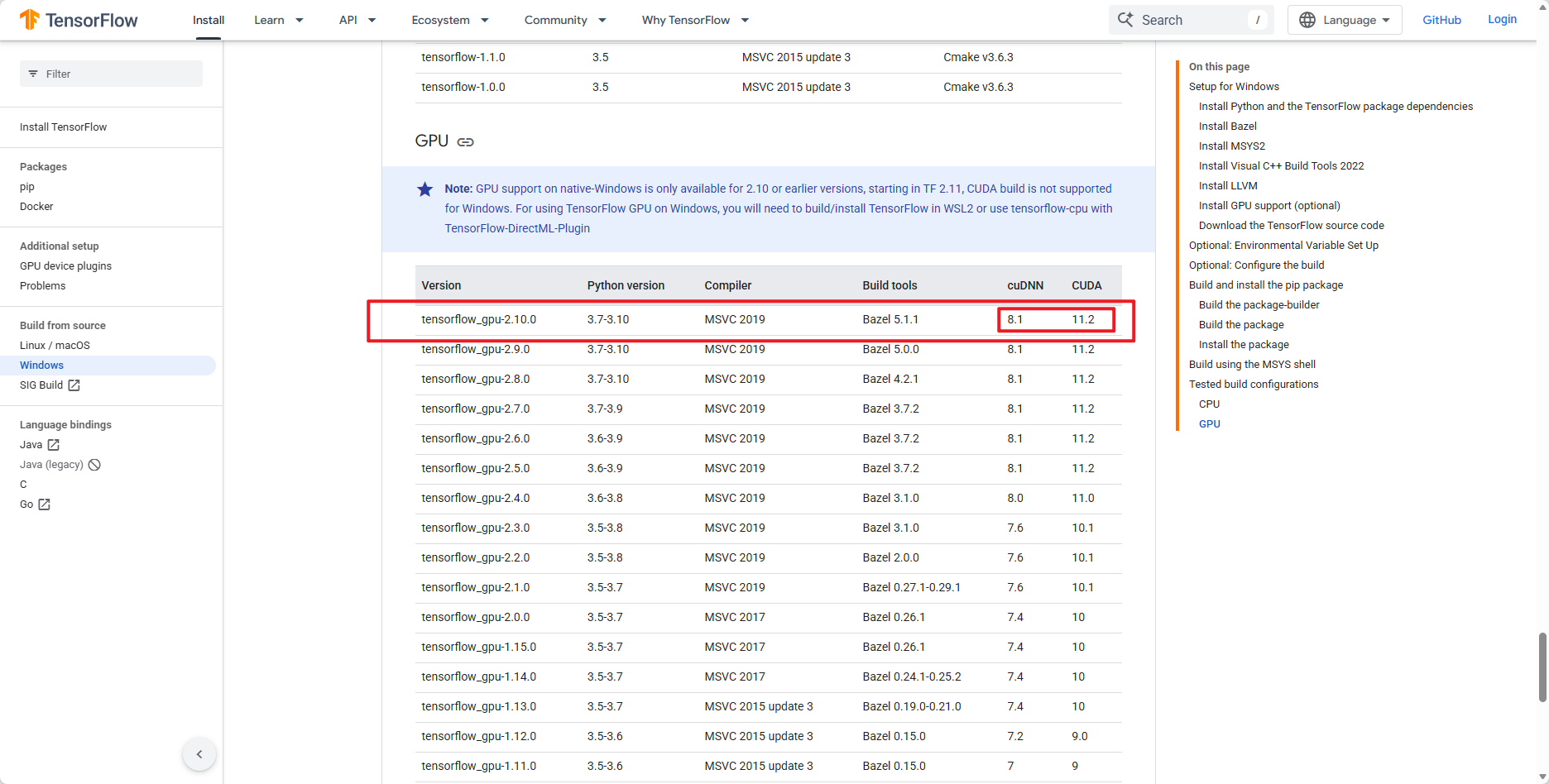Screen dimensions: 1549x784
Task: Click external link icon beside Go
Action: click(44, 504)
